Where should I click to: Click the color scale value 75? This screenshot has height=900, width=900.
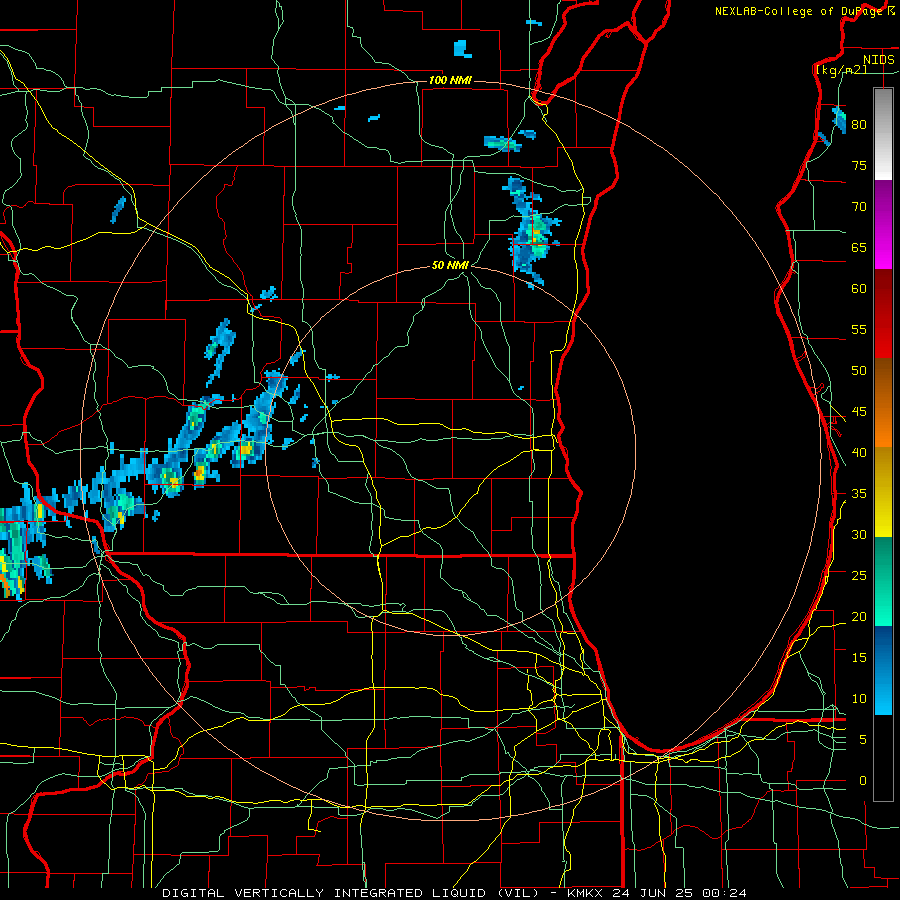[859, 166]
